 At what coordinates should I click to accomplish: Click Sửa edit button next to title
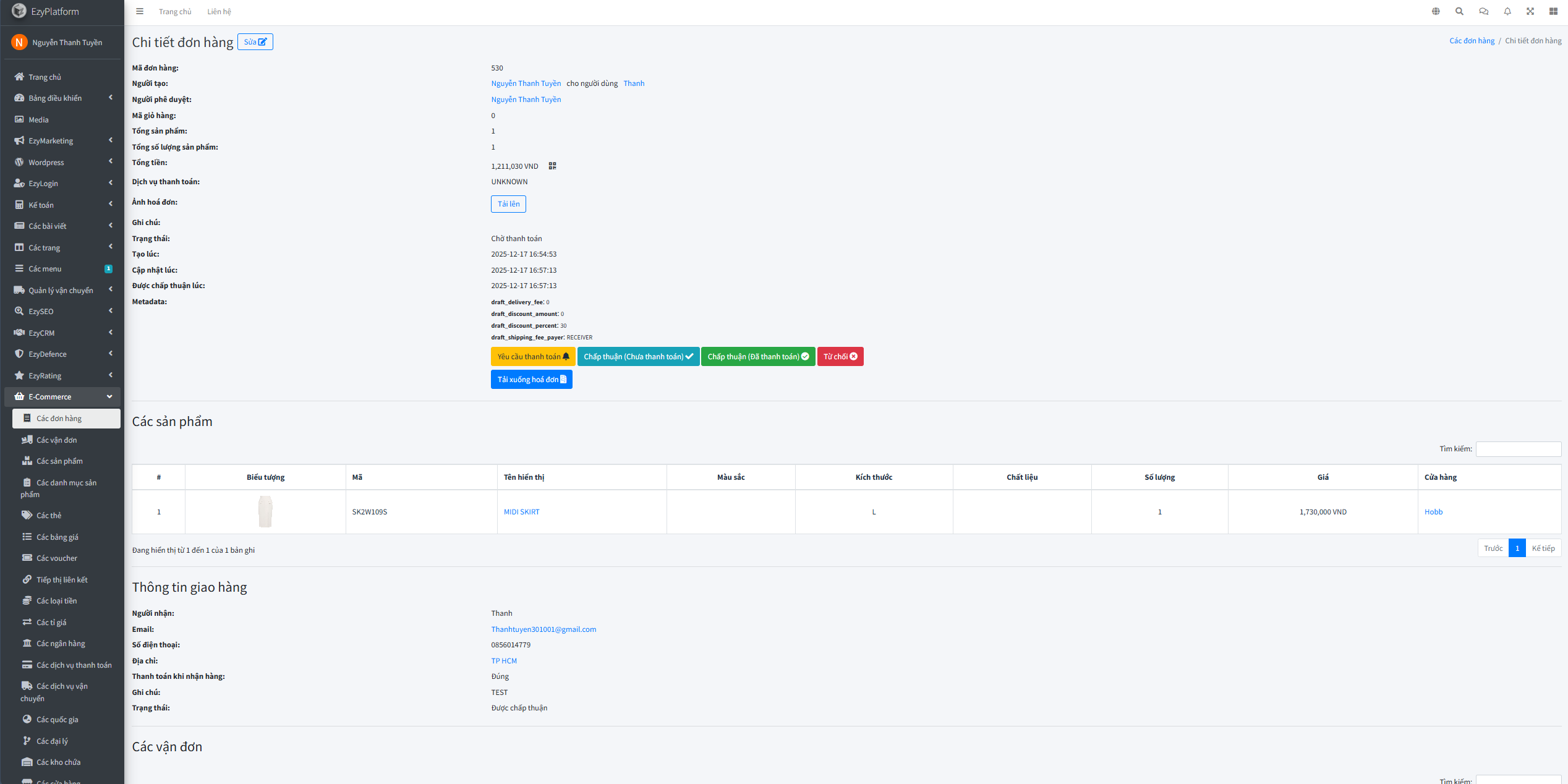point(255,42)
